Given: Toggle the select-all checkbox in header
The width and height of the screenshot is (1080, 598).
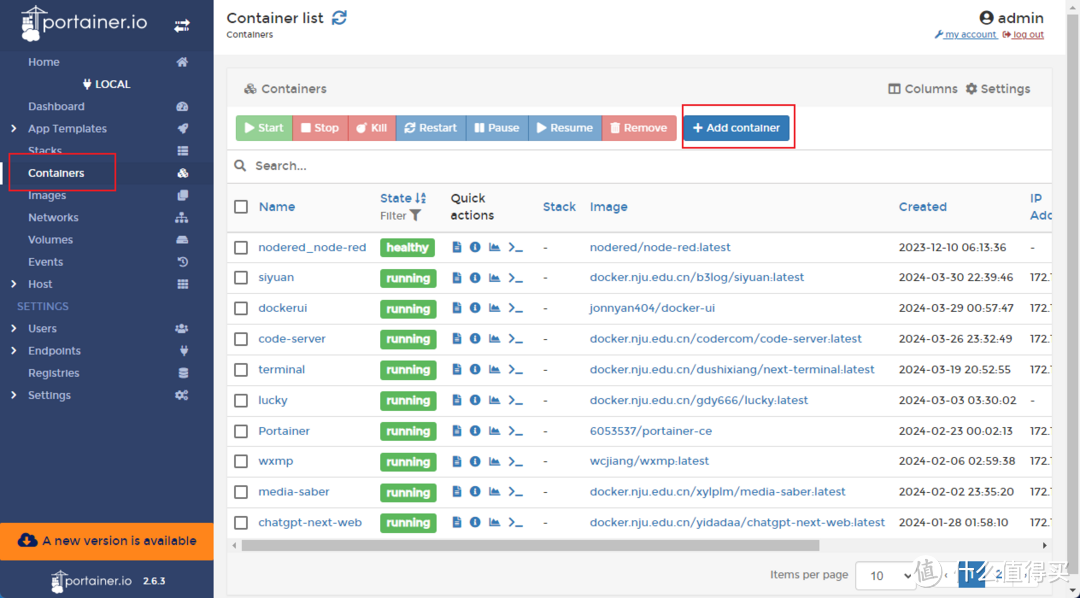Looking at the screenshot, I should [241, 207].
